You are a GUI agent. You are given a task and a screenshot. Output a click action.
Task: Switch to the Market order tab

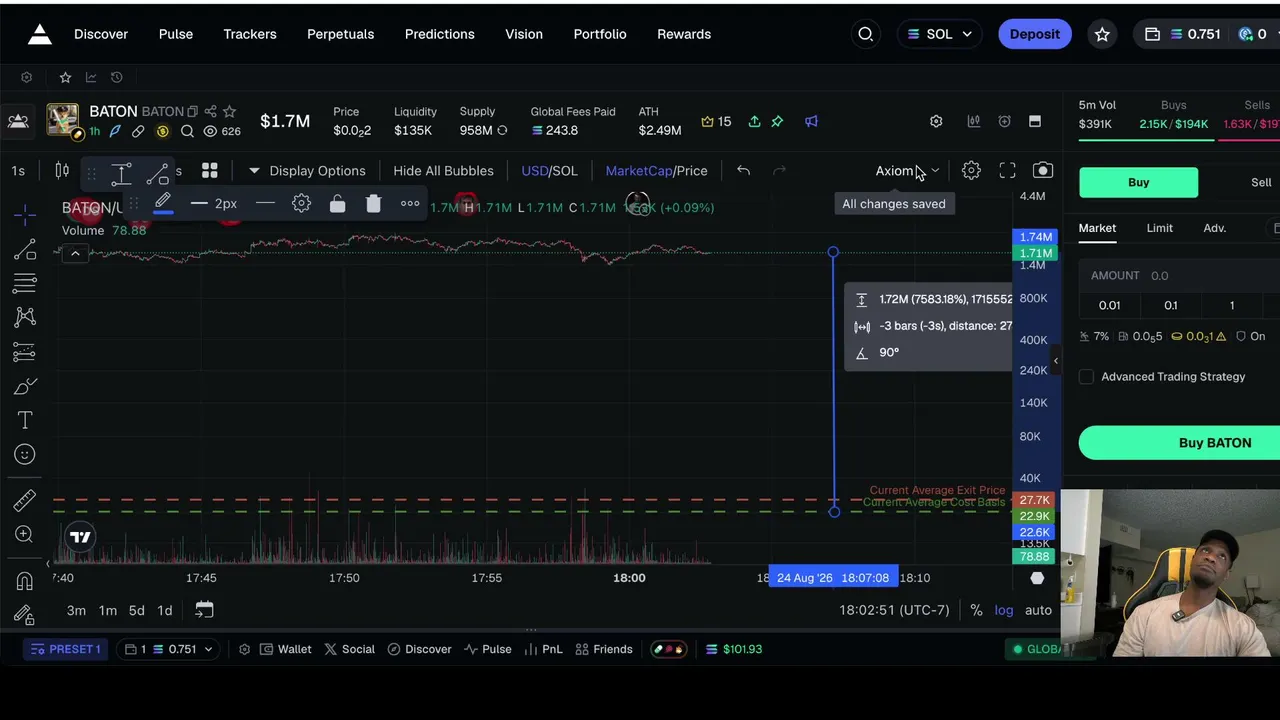tap(1097, 228)
